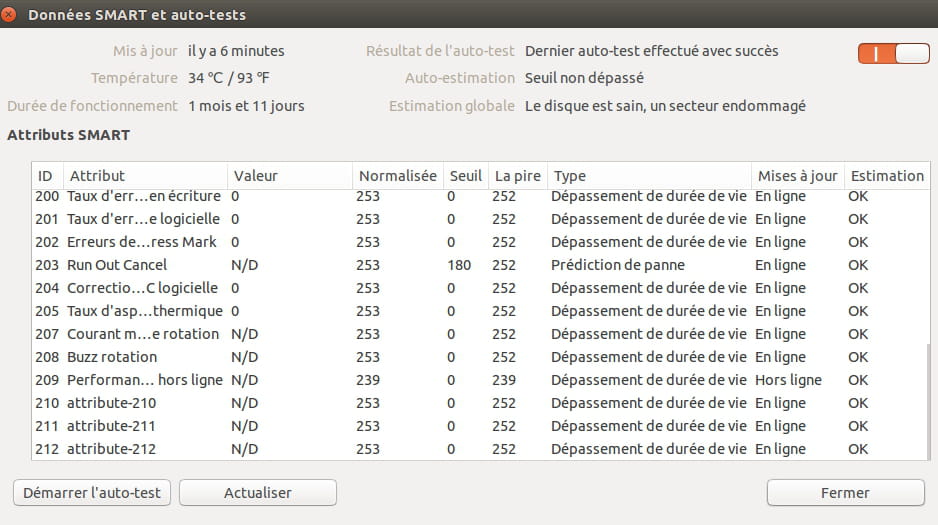Click Mises à jour column header
Image resolution: width=938 pixels, height=525 pixels.
tap(798, 176)
